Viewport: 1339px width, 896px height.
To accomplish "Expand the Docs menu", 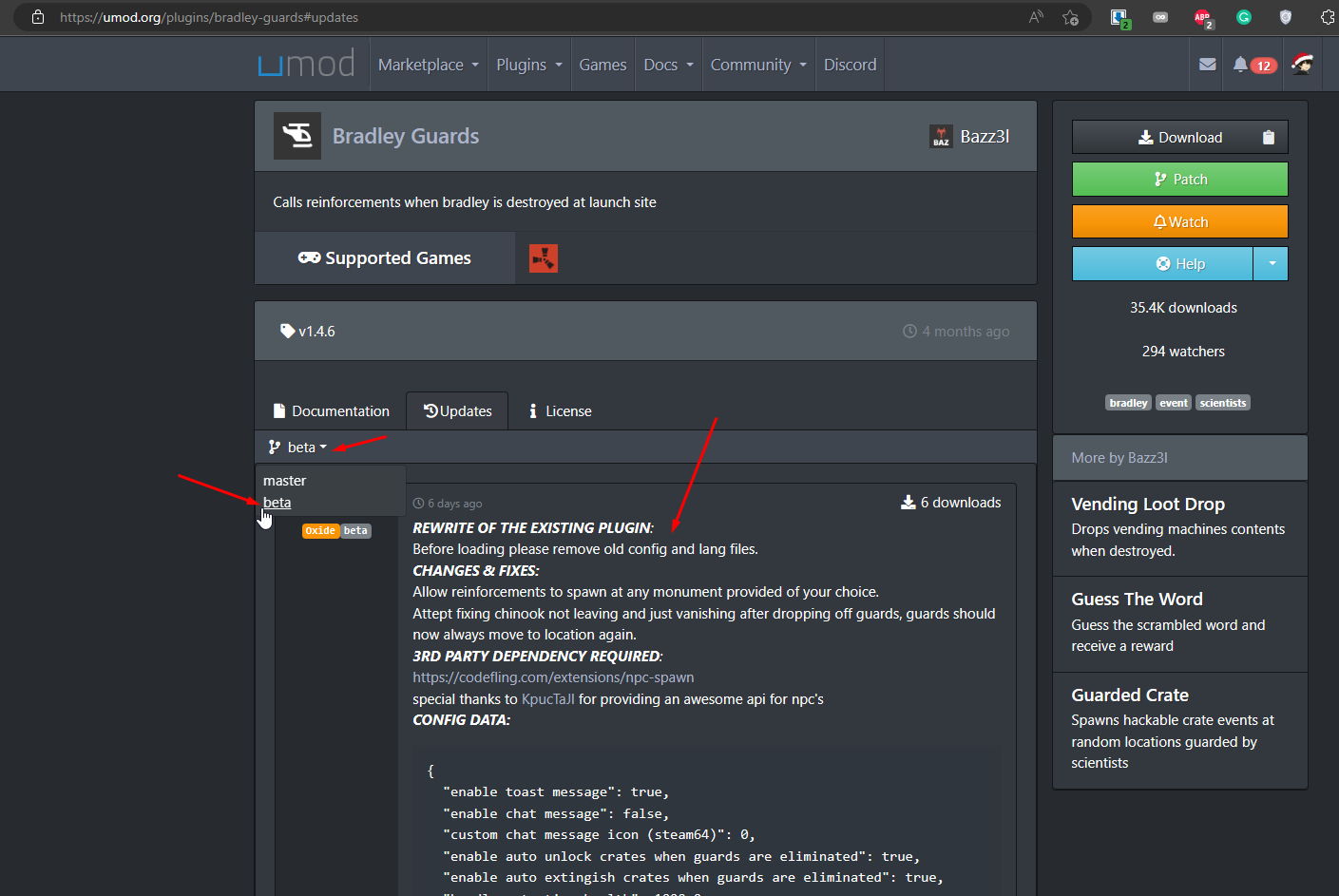I will 669,65.
